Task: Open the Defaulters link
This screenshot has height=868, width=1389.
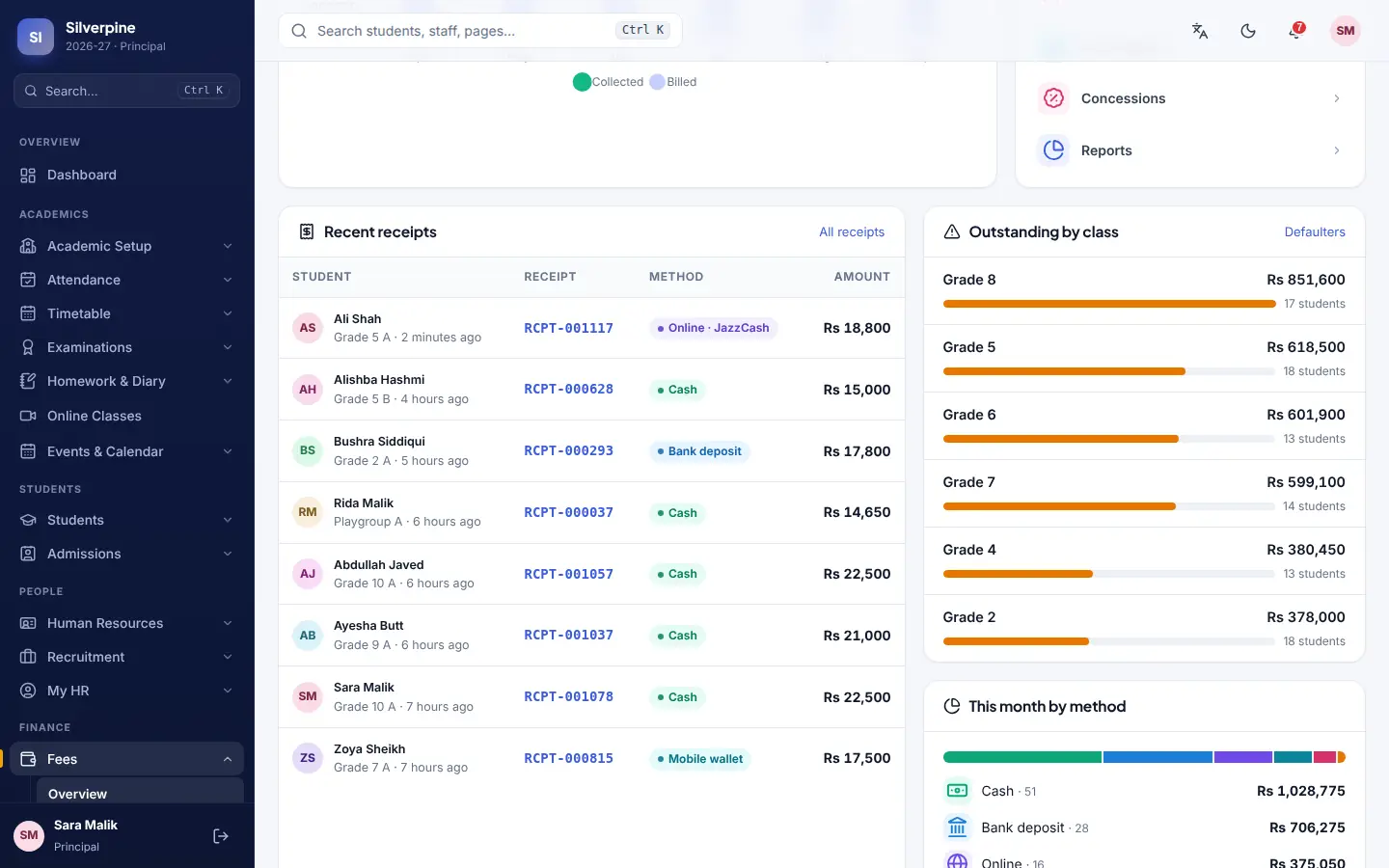Action: pyautogui.click(x=1315, y=231)
